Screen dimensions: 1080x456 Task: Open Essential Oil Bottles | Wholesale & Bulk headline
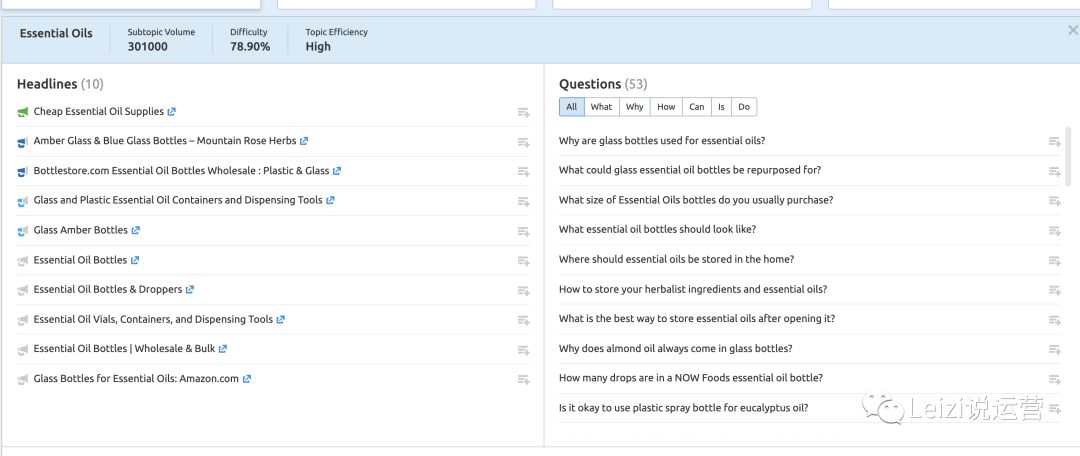124,349
